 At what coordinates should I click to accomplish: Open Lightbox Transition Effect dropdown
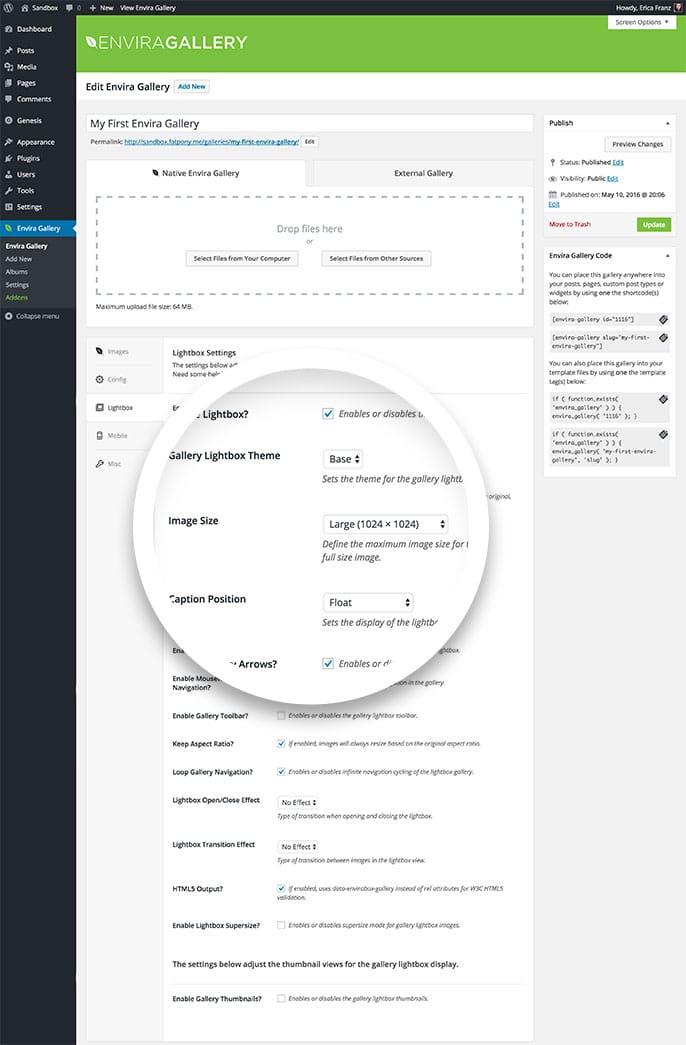tap(298, 846)
